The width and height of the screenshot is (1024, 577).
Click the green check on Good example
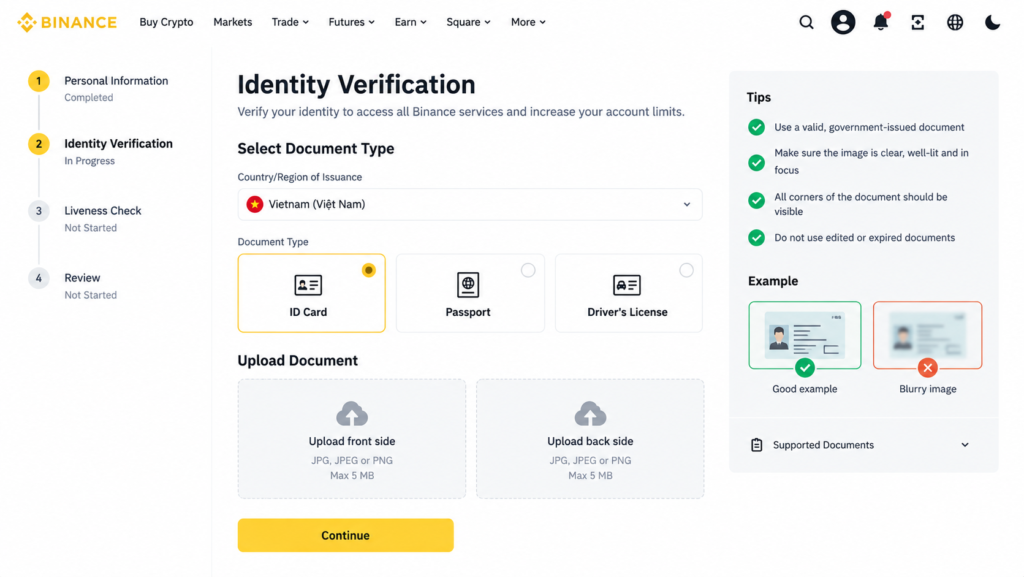click(805, 368)
